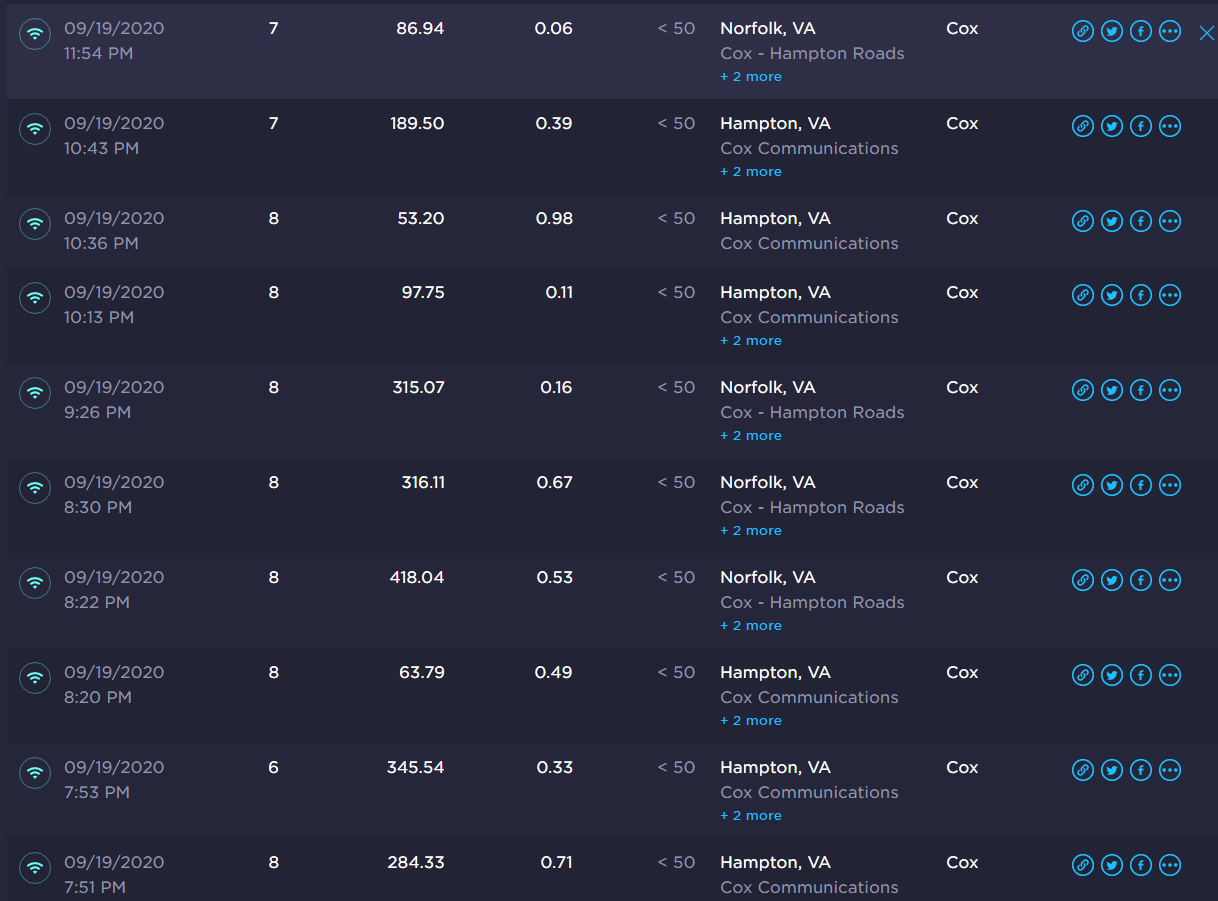Screen dimensions: 1218x901
Task: Select download speed value 97.75
Action: pyautogui.click(x=423, y=292)
